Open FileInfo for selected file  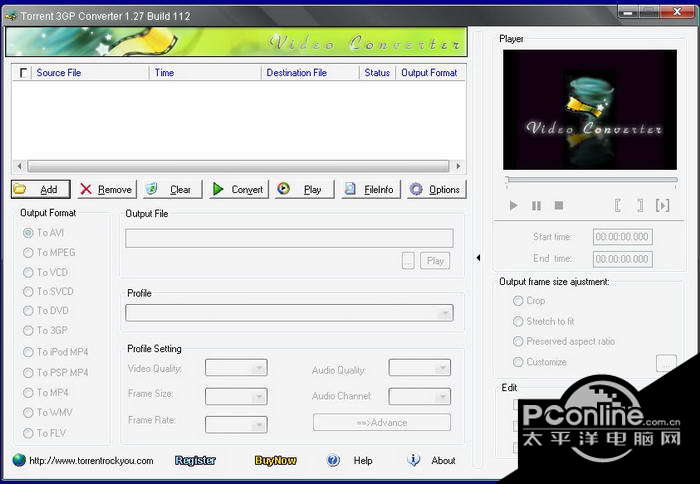point(371,189)
